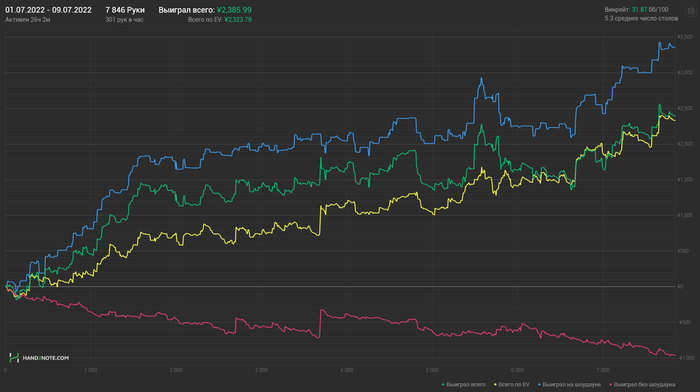Click the 4 000 x-axis label
Screen dimensions: 700x392
pos(346,370)
